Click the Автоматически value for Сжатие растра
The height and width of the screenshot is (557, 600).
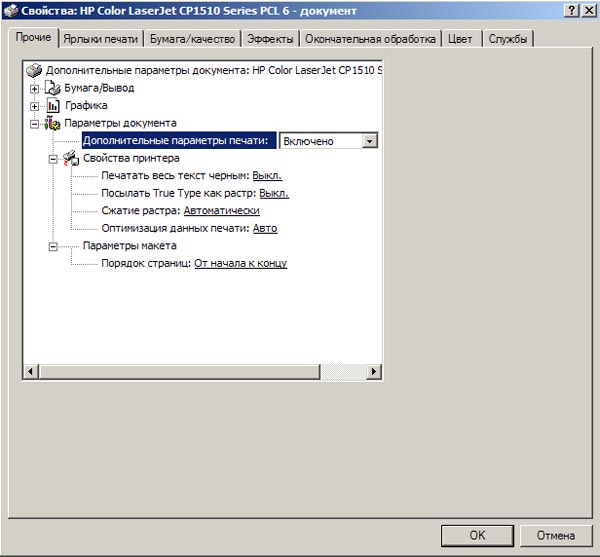pyautogui.click(x=222, y=211)
